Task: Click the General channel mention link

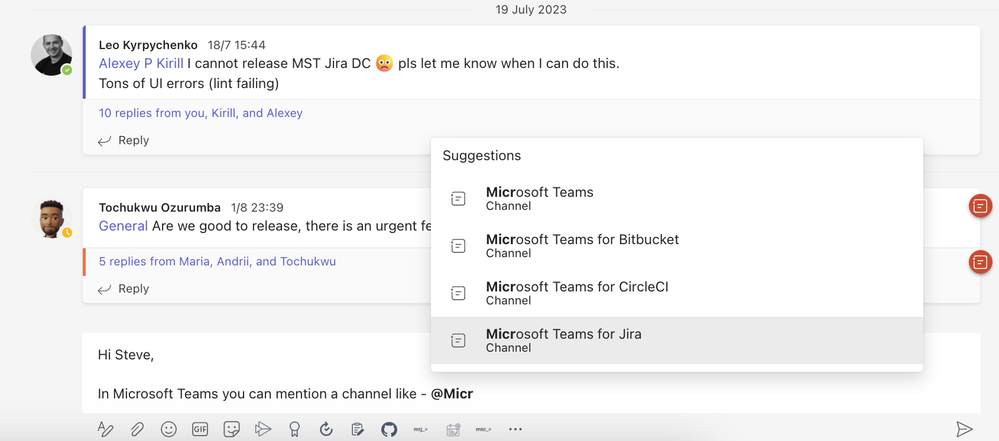Action: pyautogui.click(x=123, y=226)
